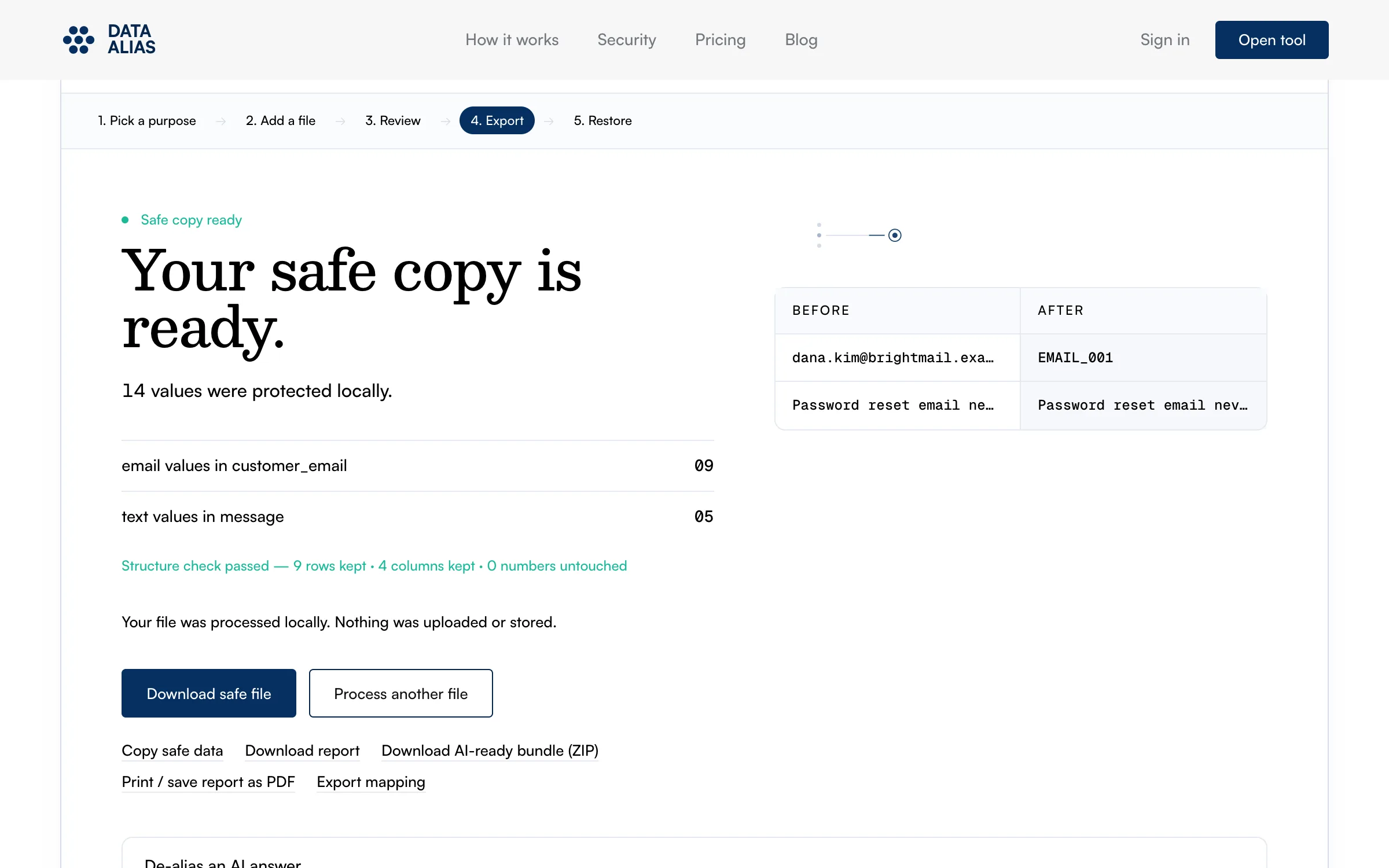Download the AI-ready bundle (ZIP)

coord(490,751)
